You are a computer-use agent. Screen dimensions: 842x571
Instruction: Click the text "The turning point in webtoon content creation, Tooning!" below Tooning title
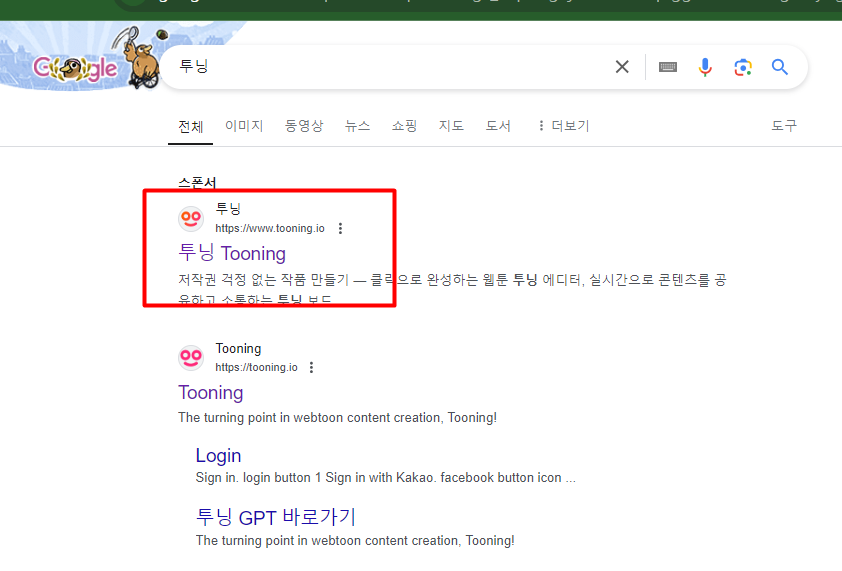pyautogui.click(x=338, y=417)
